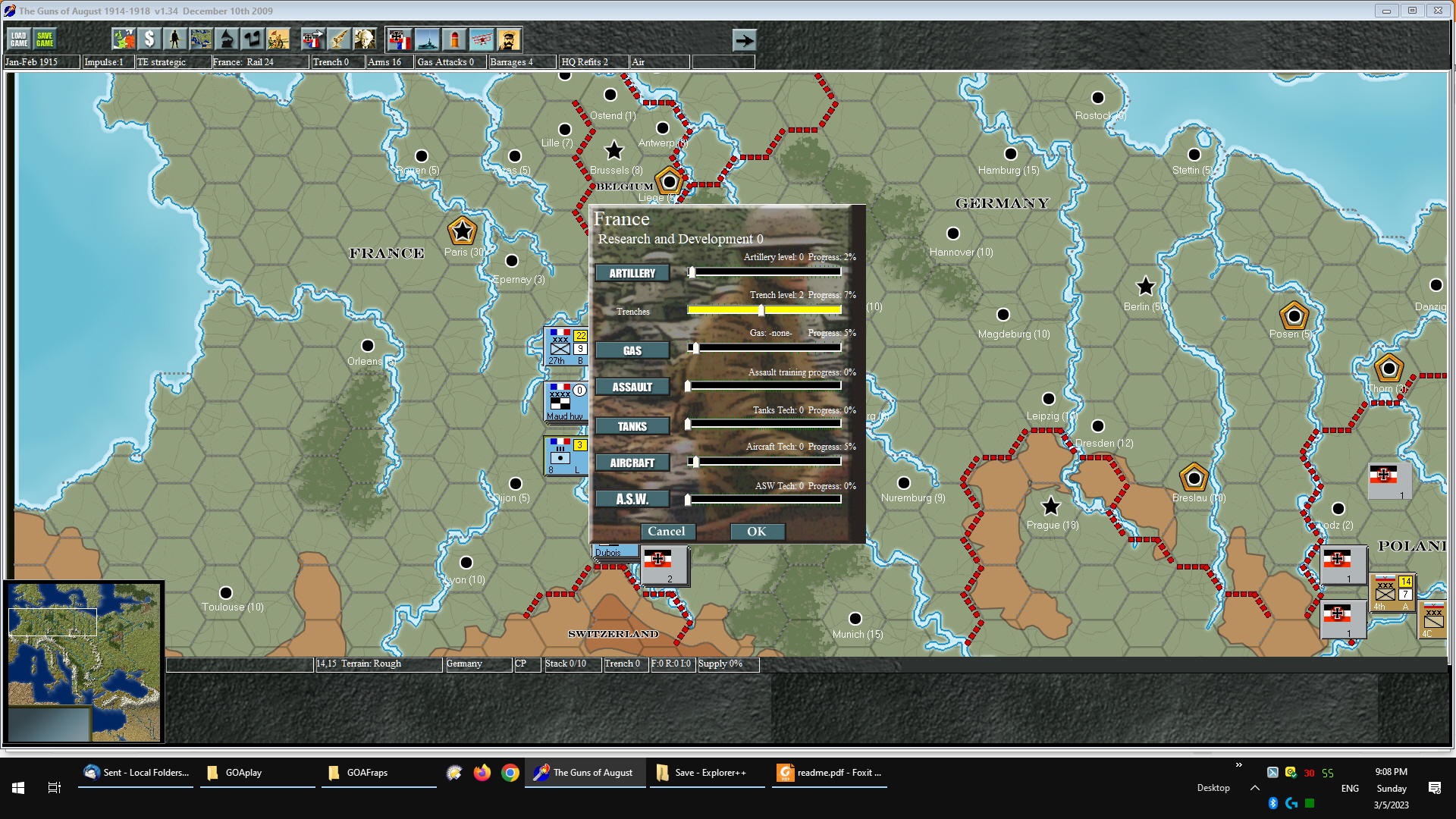Image resolution: width=1456 pixels, height=819 pixels.
Task: Click the TANKS research button
Action: (632, 426)
